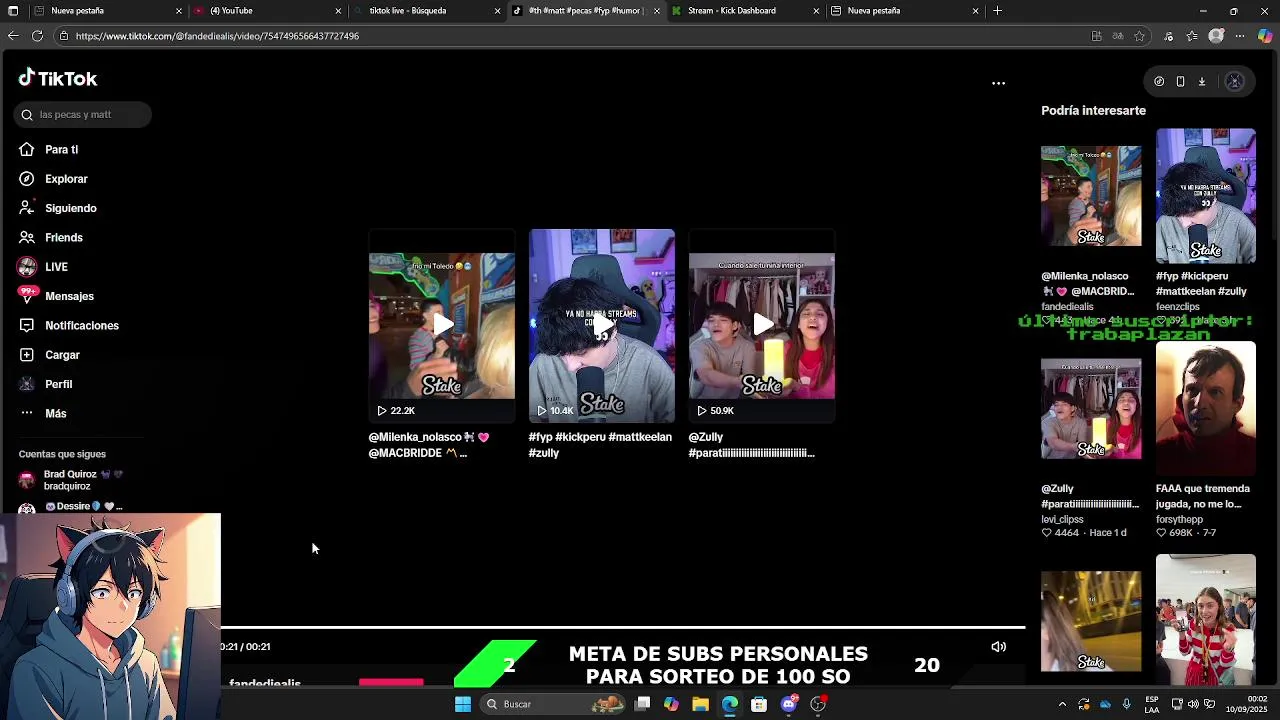
Task: Open the forsythepp author link
Action: tap(1179, 520)
